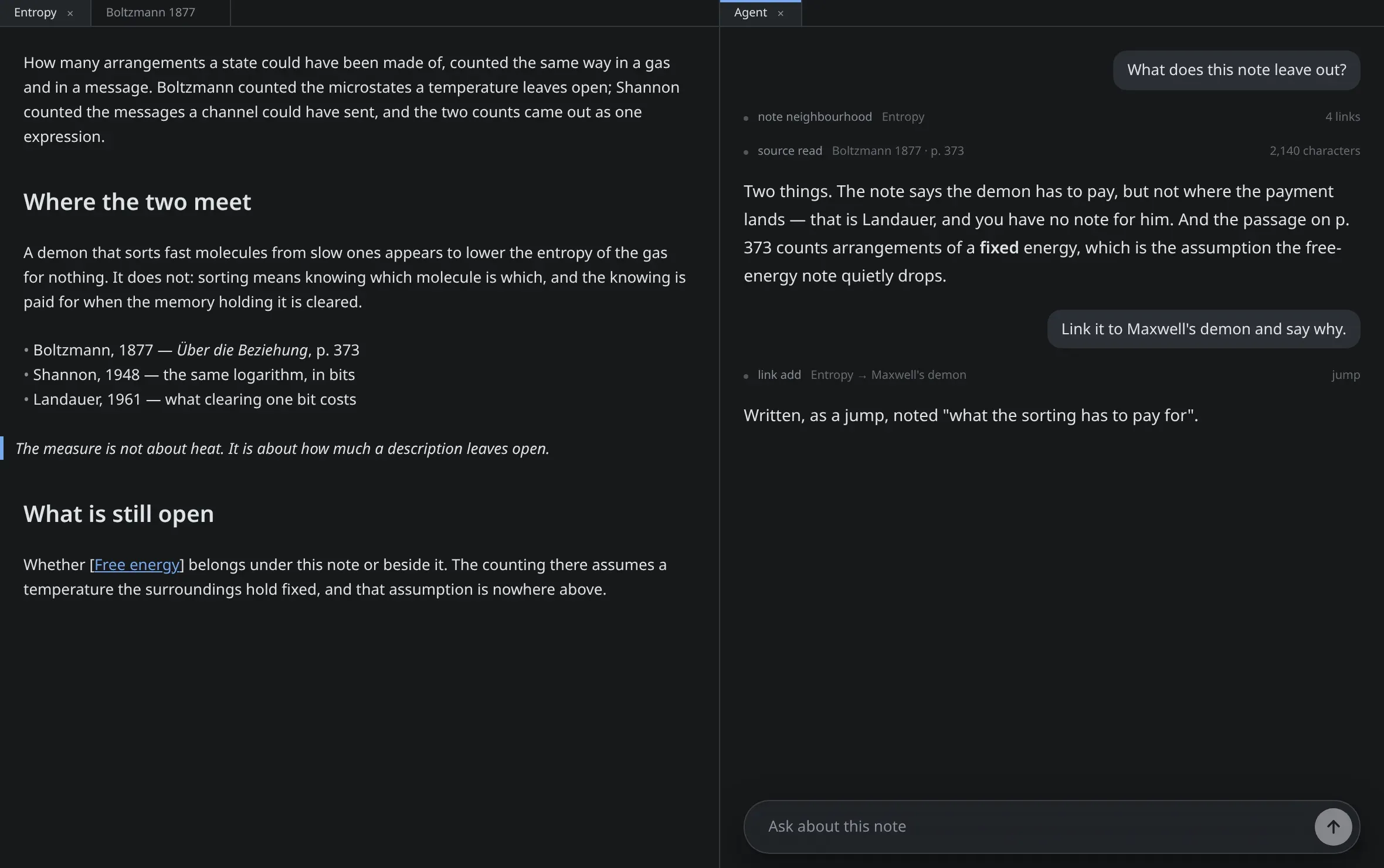
Task: Click the Where the two meet heading
Action: click(137, 202)
